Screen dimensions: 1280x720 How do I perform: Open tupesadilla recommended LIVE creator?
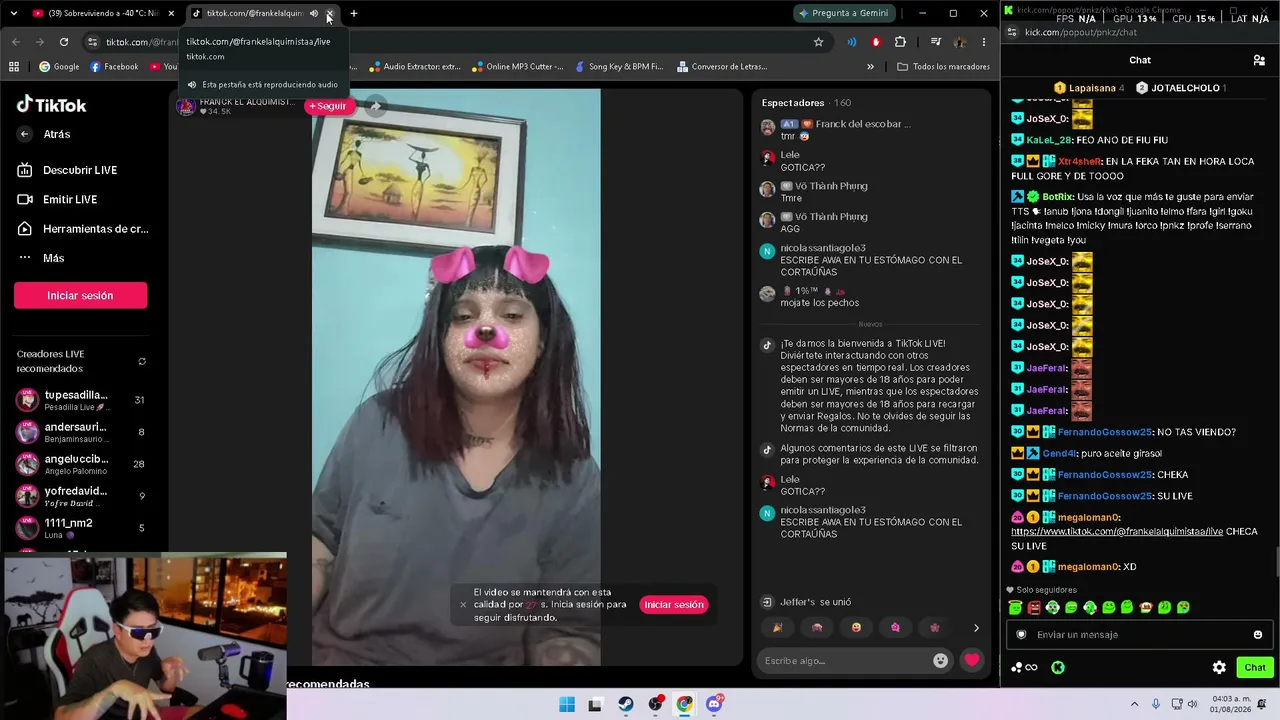pyautogui.click(x=80, y=400)
